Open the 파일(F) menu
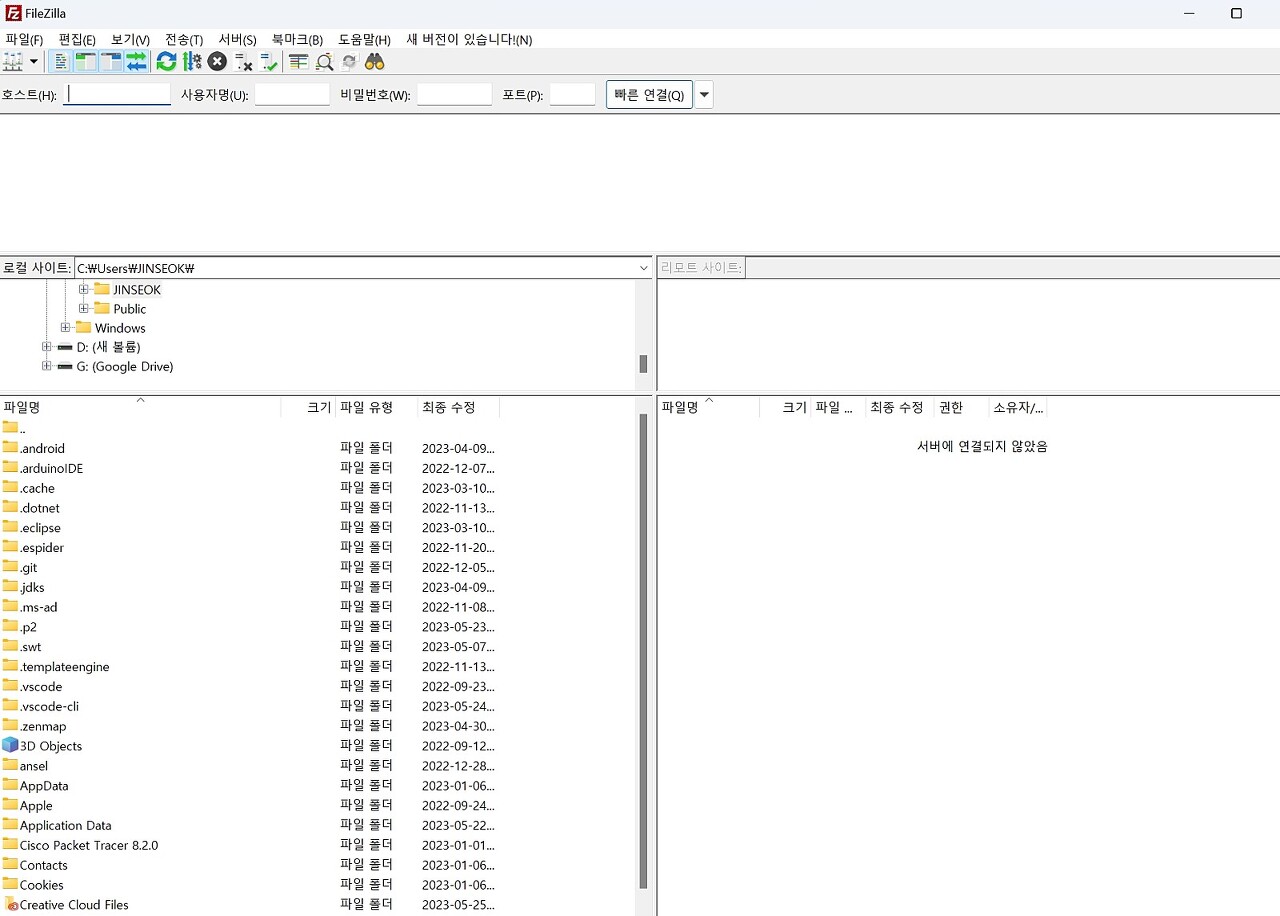The image size is (1280, 916). [24, 40]
